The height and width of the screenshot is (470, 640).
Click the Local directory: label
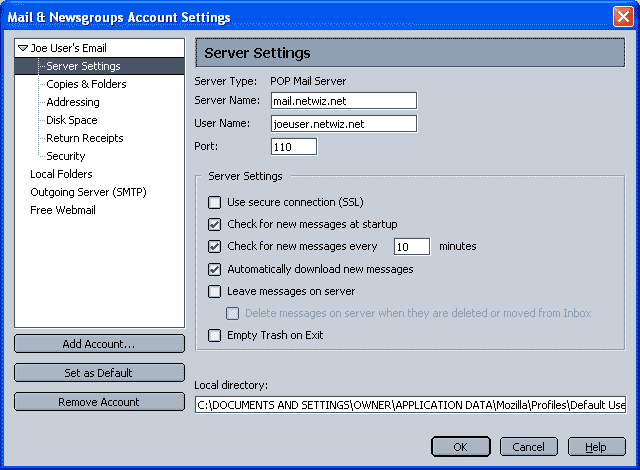tap(231, 385)
